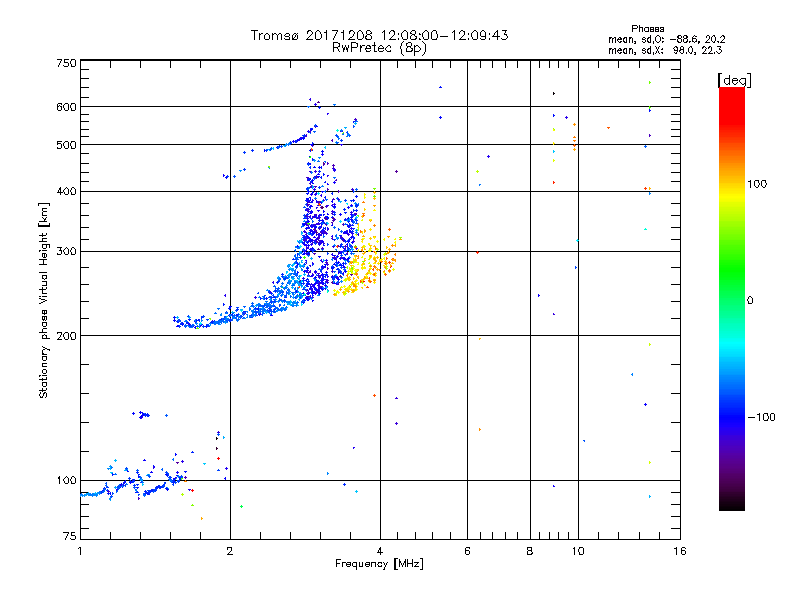The width and height of the screenshot is (800, 600).
Task: Click the 4 tick on the frequency axis
Action: click(x=380, y=551)
